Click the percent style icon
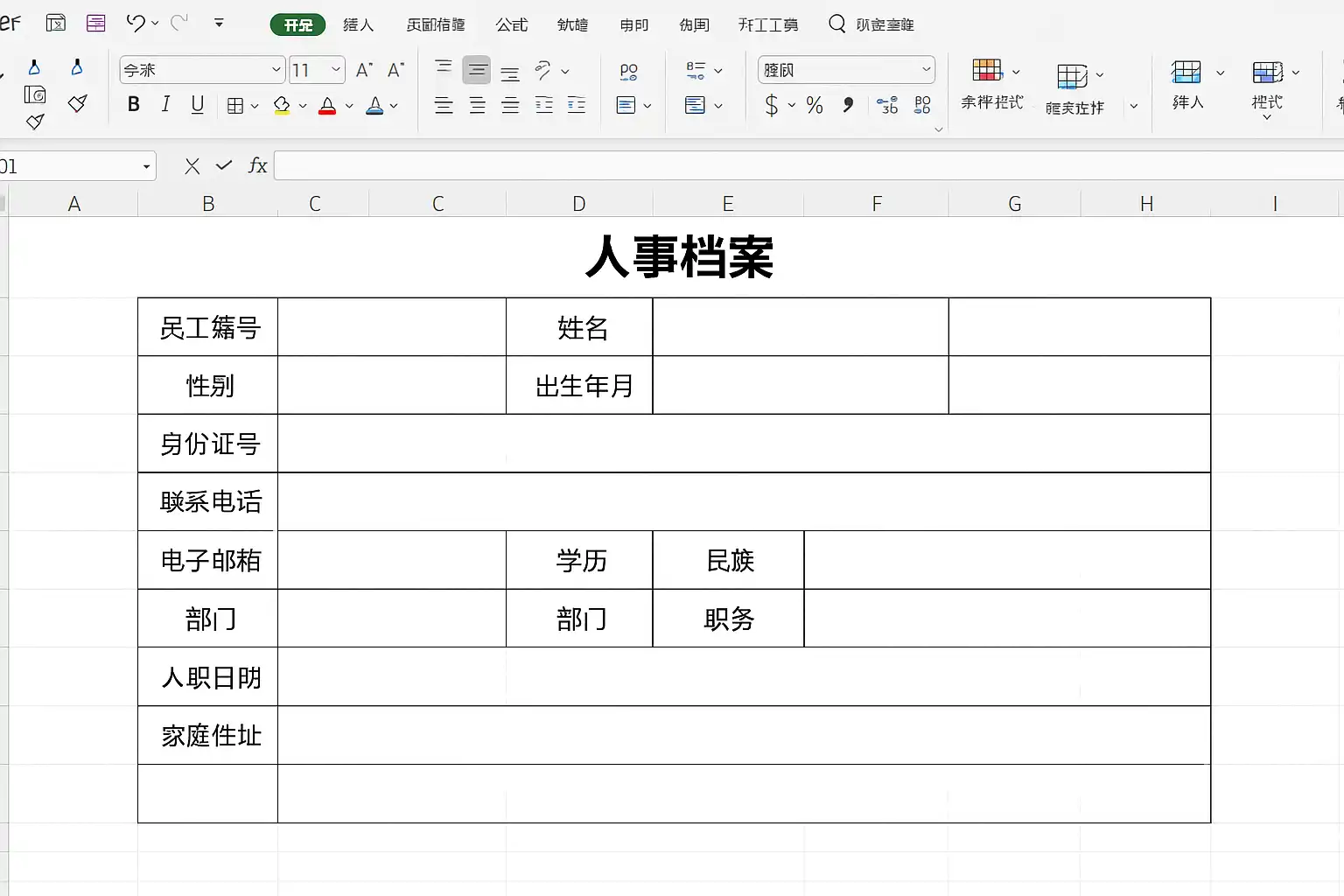Image resolution: width=1344 pixels, height=896 pixels. pos(815,106)
